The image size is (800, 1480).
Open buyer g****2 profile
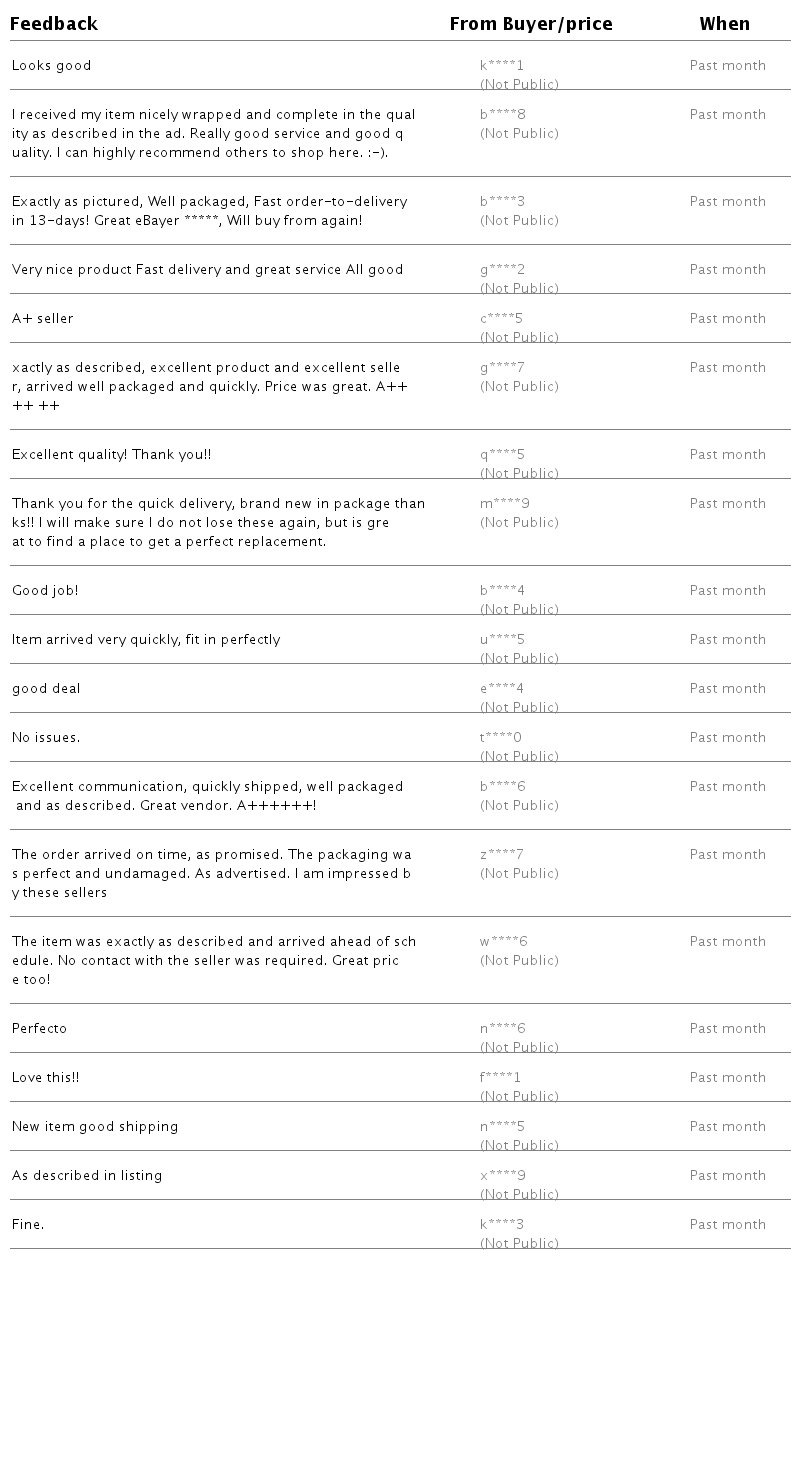pos(502,270)
